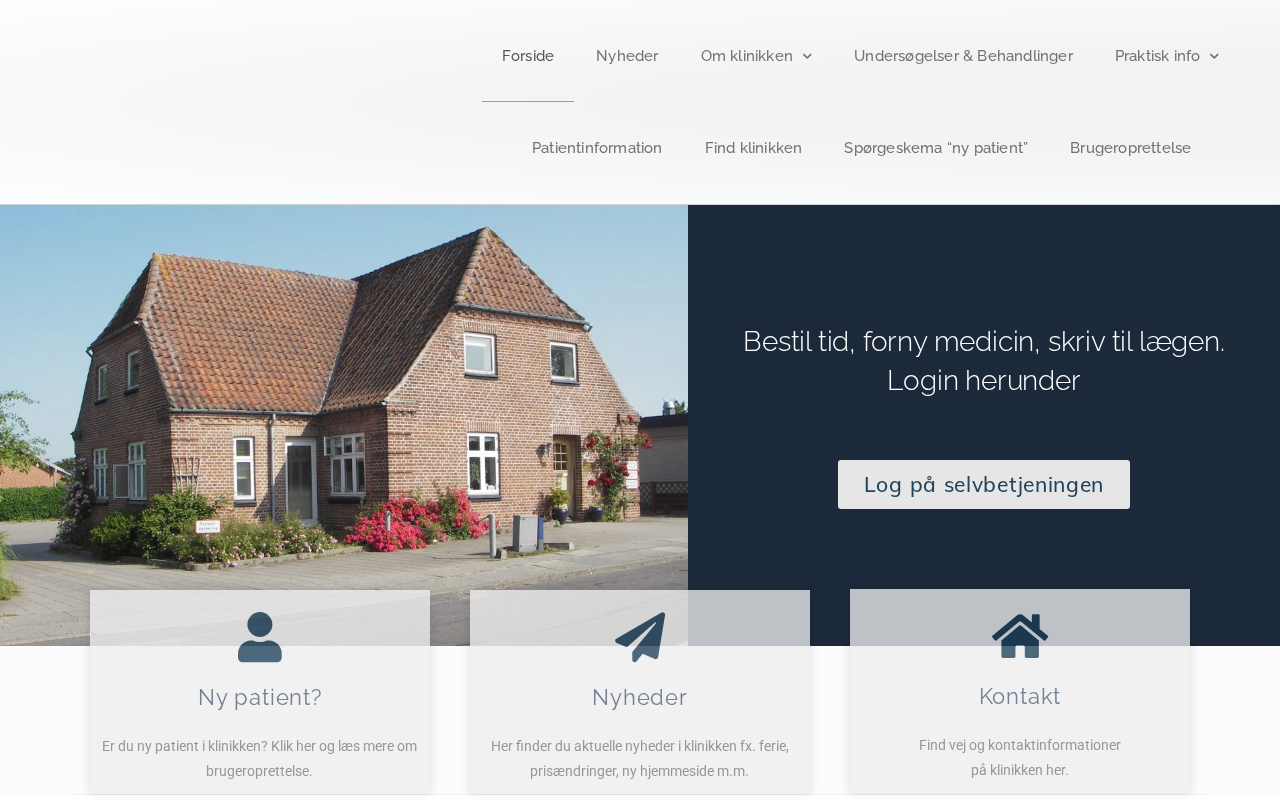Viewport: 1280px width, 800px height.
Task: Select Patientinformation menu item
Action: [597, 148]
